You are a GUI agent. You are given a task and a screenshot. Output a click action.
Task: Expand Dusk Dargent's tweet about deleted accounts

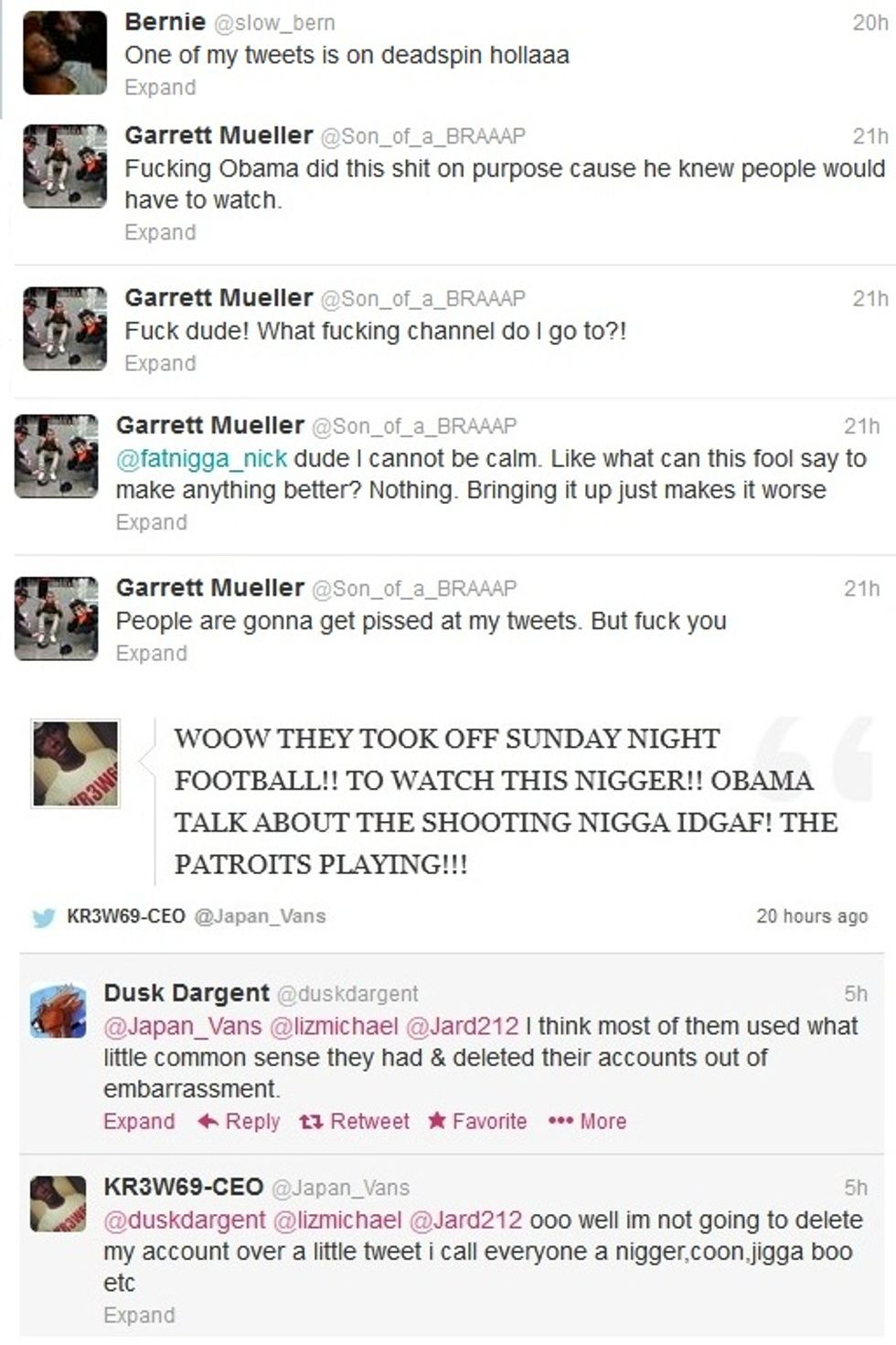(x=139, y=1121)
